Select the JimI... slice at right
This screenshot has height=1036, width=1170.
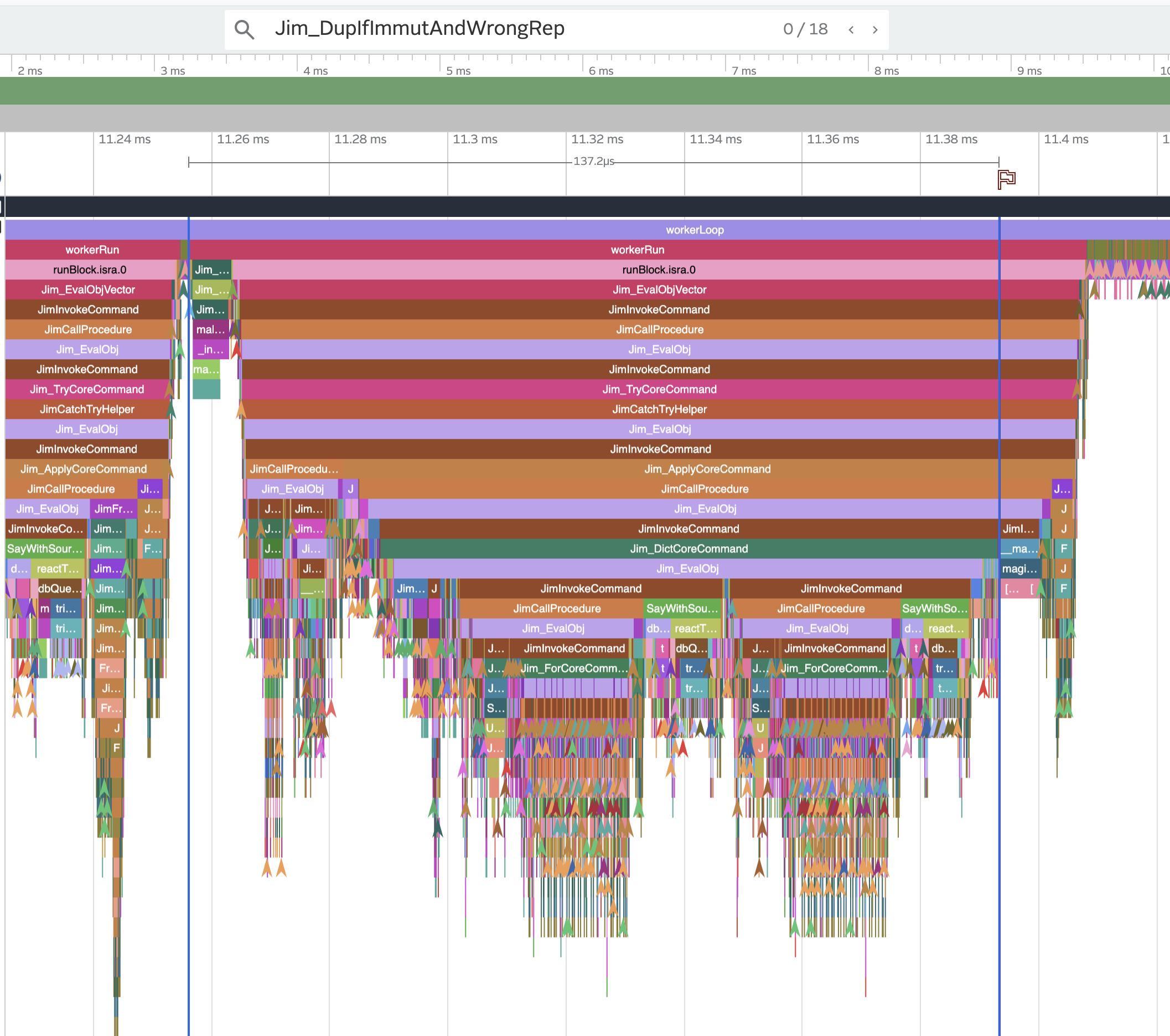coord(1019,529)
